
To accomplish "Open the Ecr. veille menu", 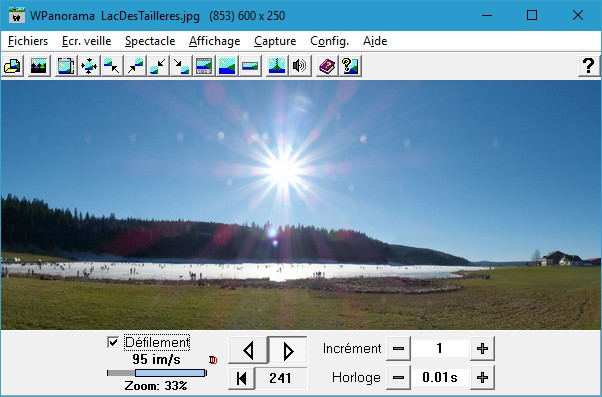I will point(86,41).
